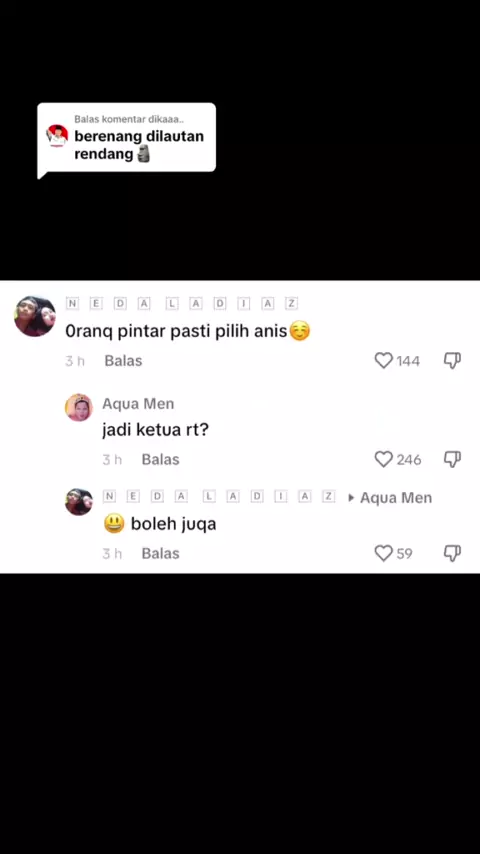Tap the 'Aqua Men' mention after the arrow

click(x=396, y=498)
